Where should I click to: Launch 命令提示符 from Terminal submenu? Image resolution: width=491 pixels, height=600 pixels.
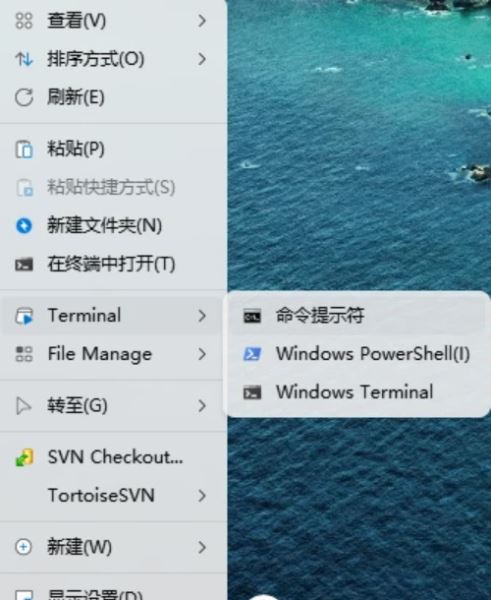pyautogui.click(x=356, y=316)
